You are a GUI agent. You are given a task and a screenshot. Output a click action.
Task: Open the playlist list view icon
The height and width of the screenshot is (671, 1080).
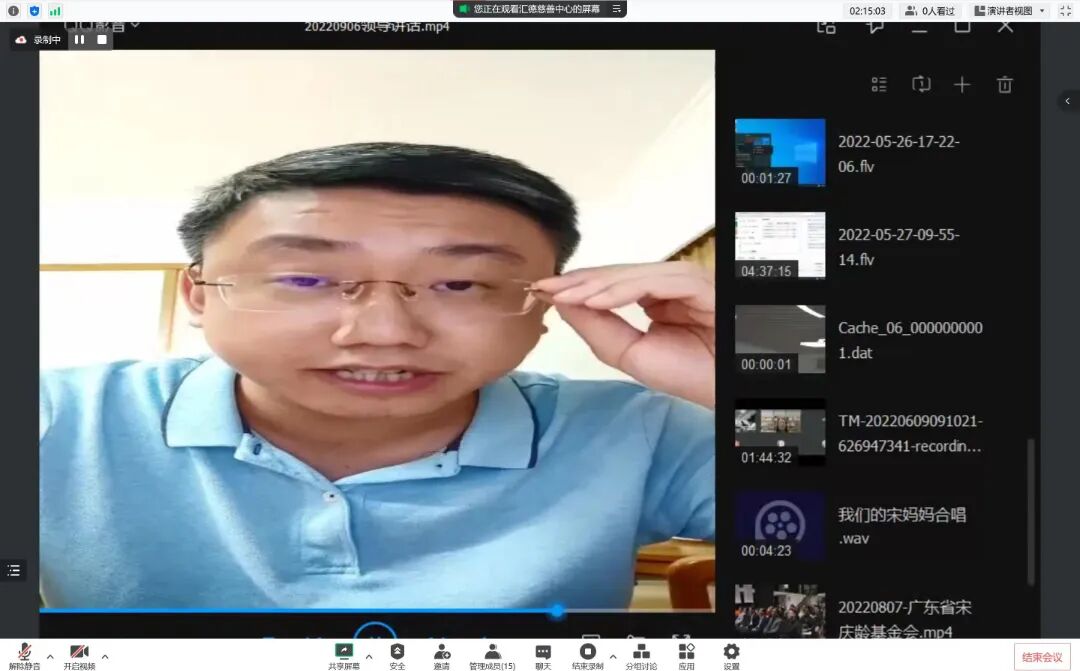click(x=879, y=85)
